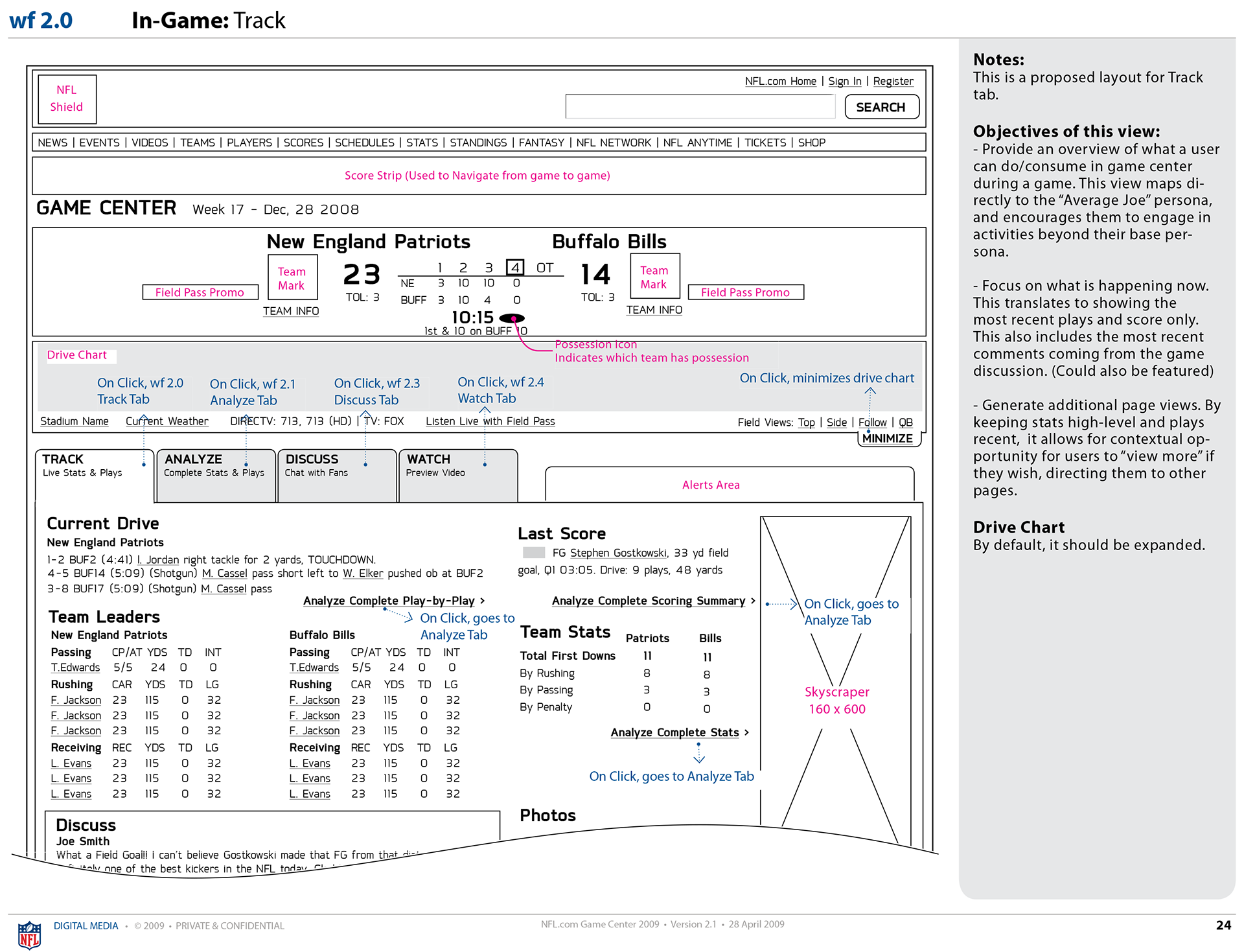
Task: Open Analyze Complete Stats link
Action: coord(680,732)
